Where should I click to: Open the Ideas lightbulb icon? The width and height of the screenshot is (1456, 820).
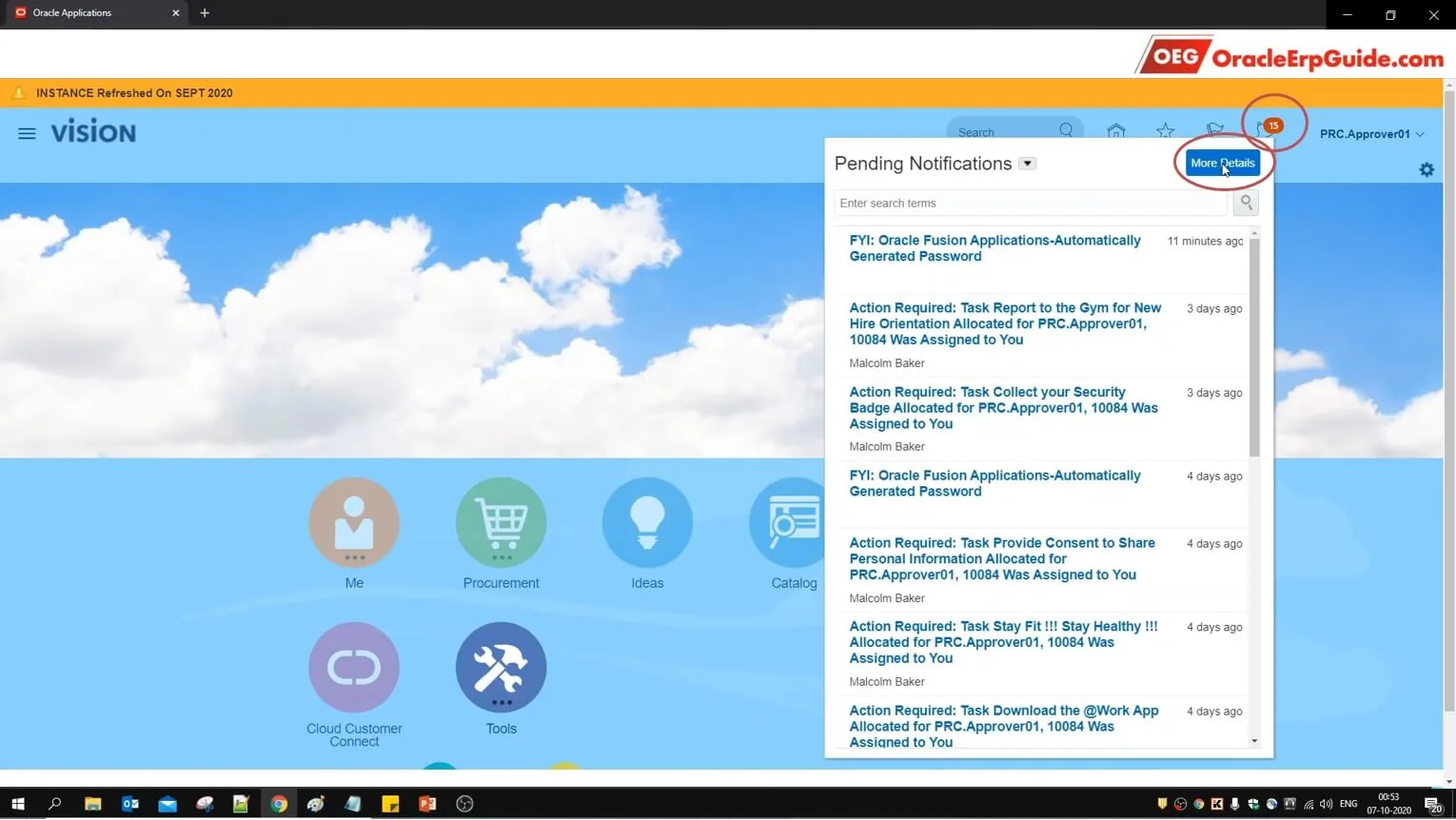(647, 522)
